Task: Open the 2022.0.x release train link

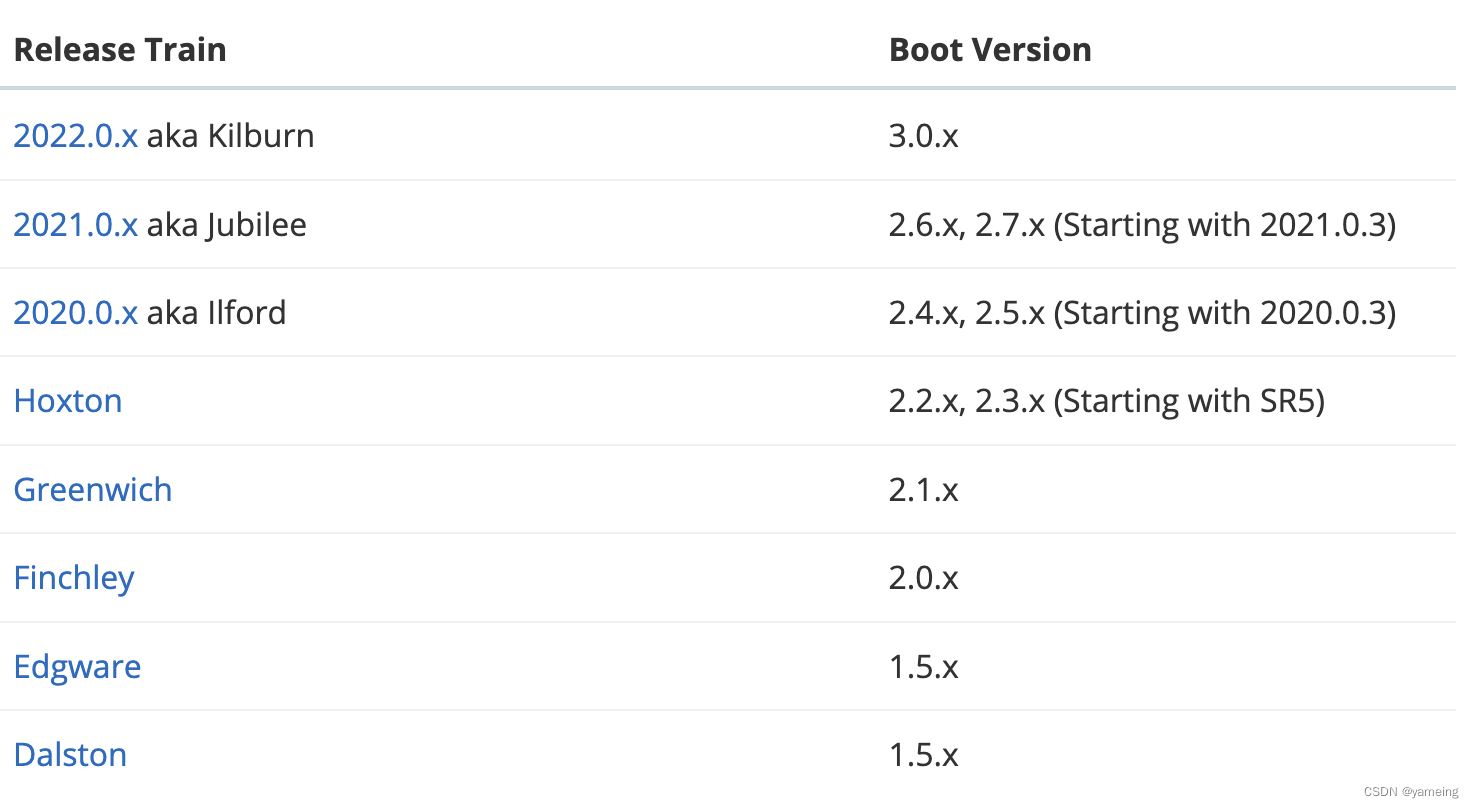Action: point(75,136)
